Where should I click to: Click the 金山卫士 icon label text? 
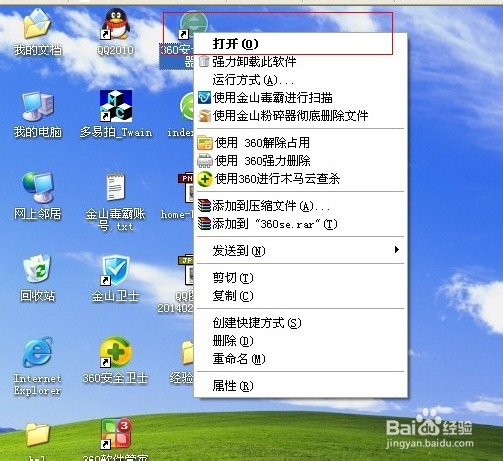(115, 296)
